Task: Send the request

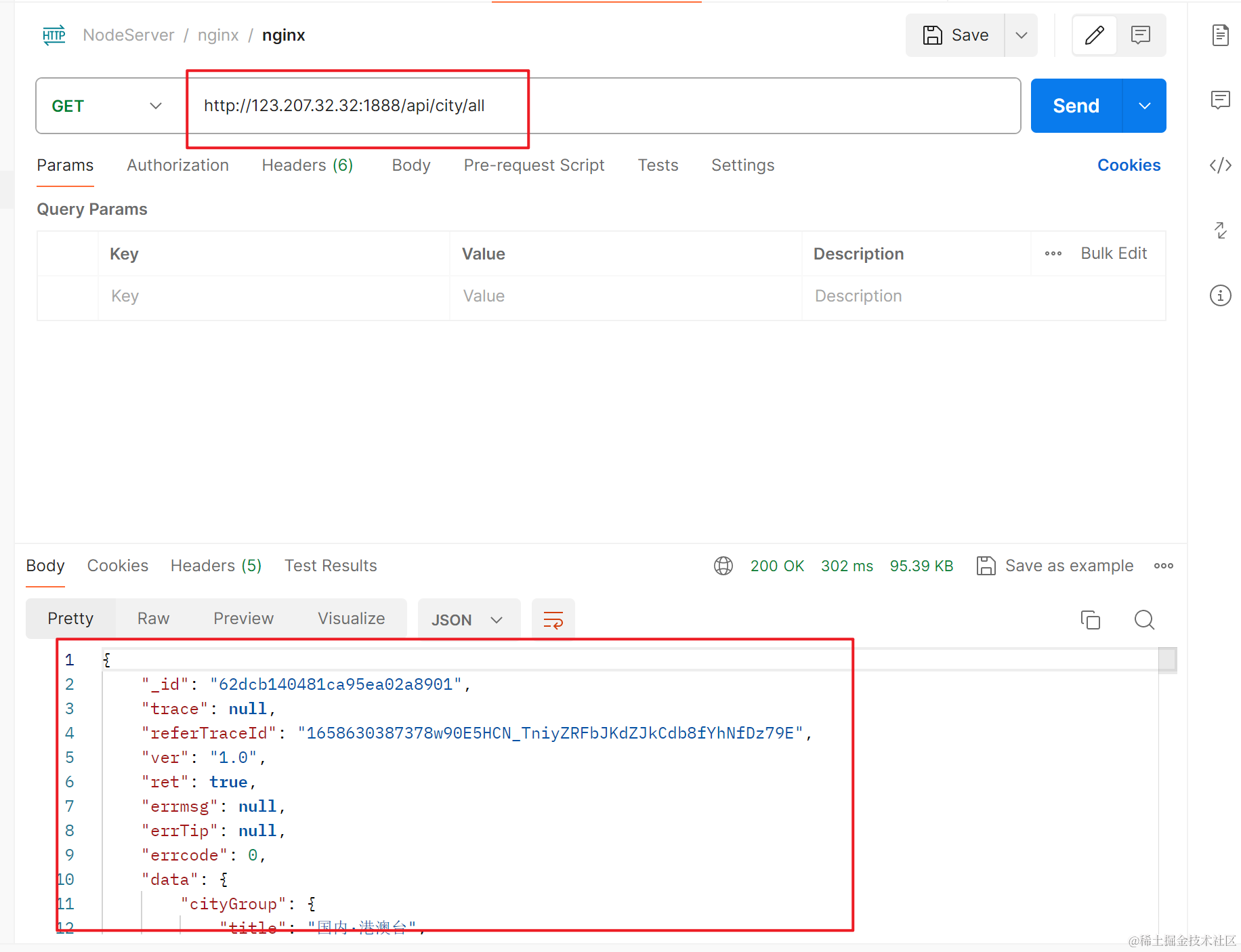Action: (x=1076, y=106)
